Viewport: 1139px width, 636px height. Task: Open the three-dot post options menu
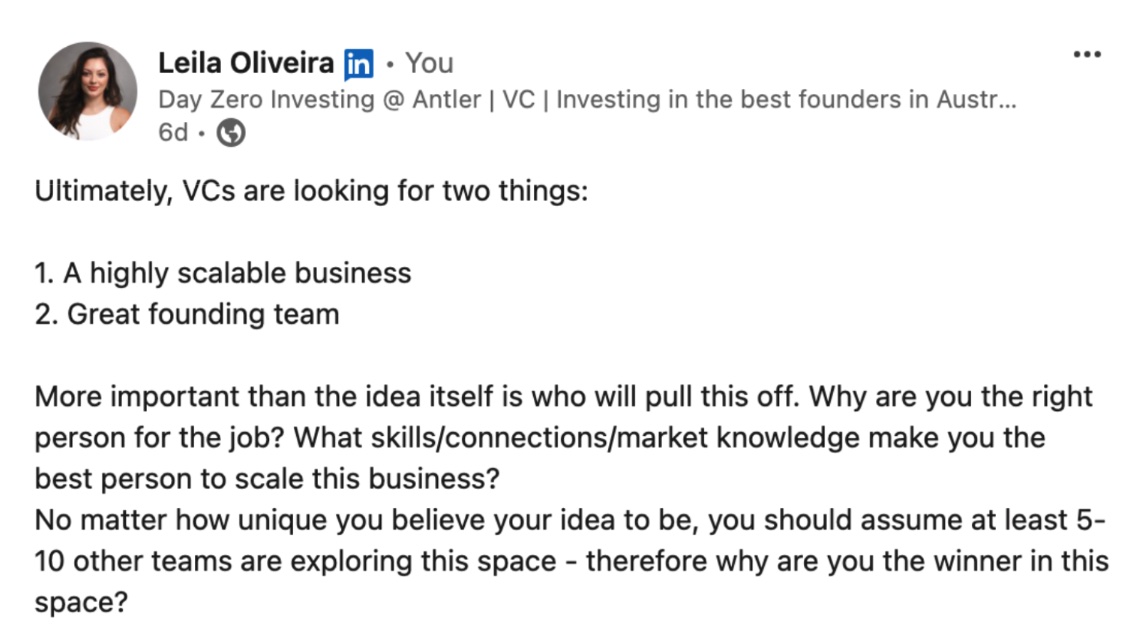[1086, 55]
